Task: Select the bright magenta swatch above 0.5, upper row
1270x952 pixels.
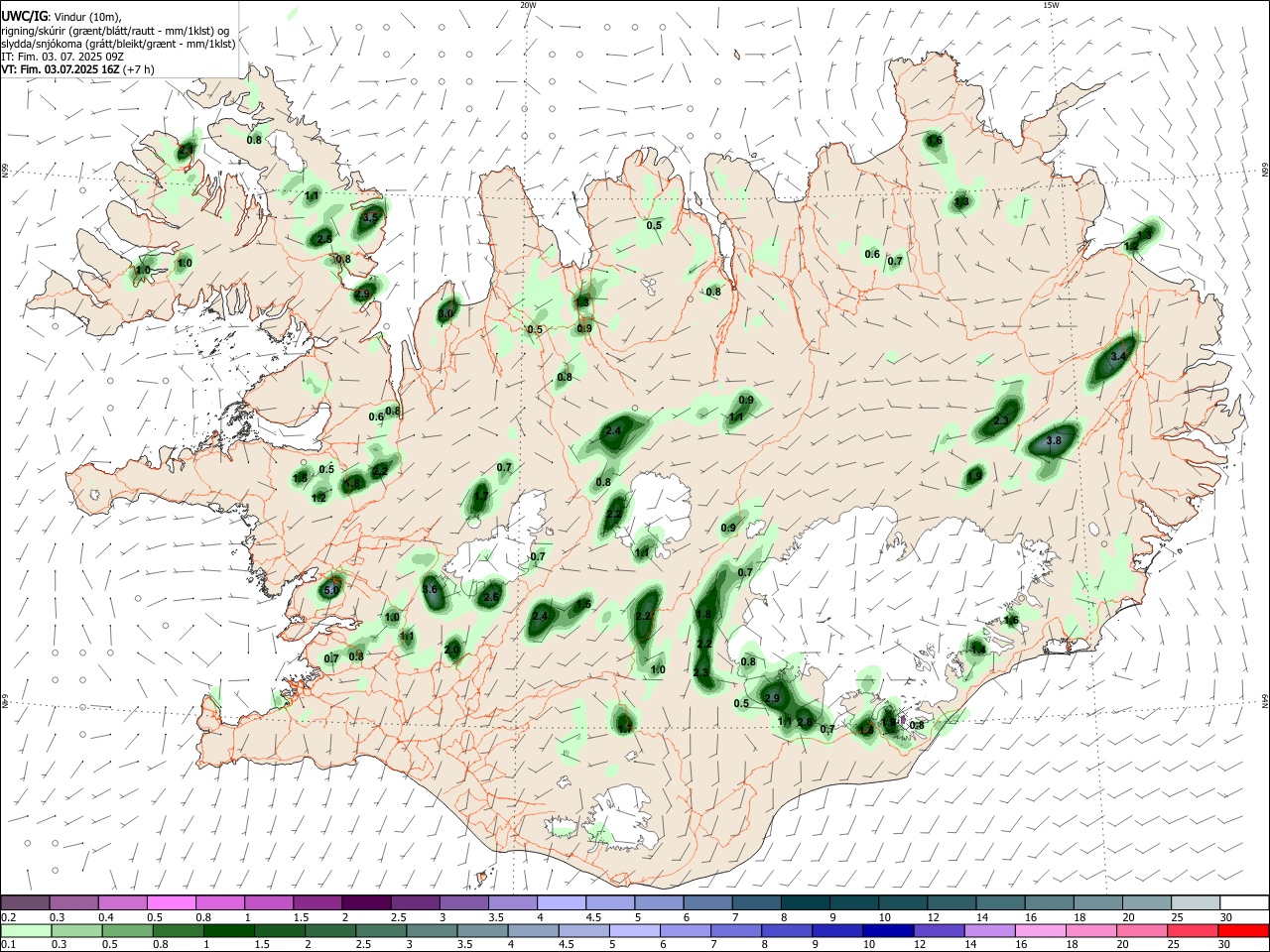Action: tap(172, 902)
